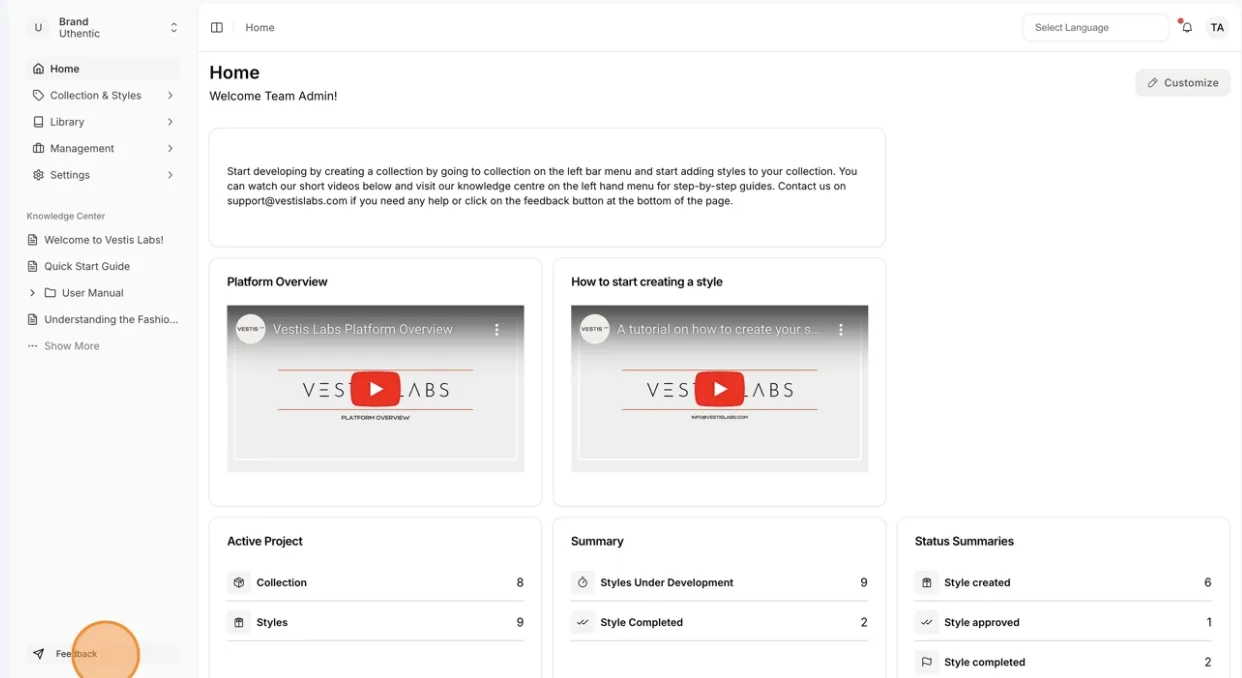Viewport: 1242px width, 678px height.
Task: Click the Style approved count 1
Action: click(x=1209, y=622)
